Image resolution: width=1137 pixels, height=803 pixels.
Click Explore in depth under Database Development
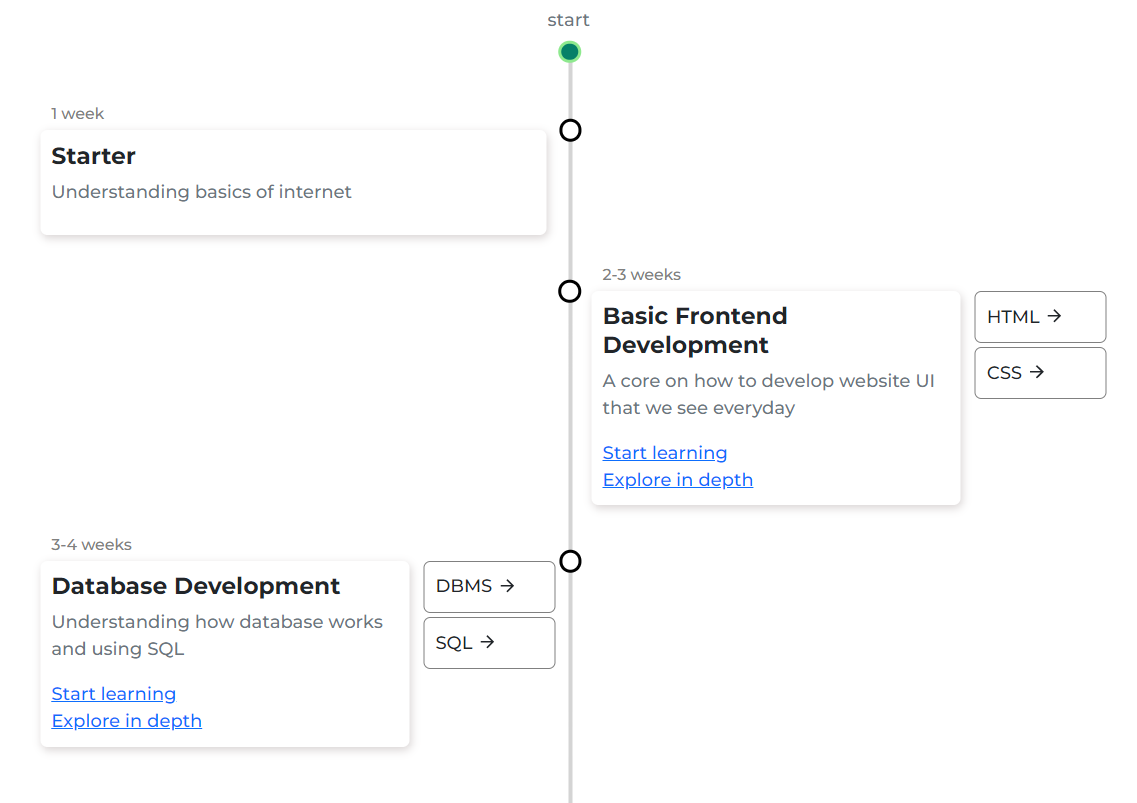(126, 721)
